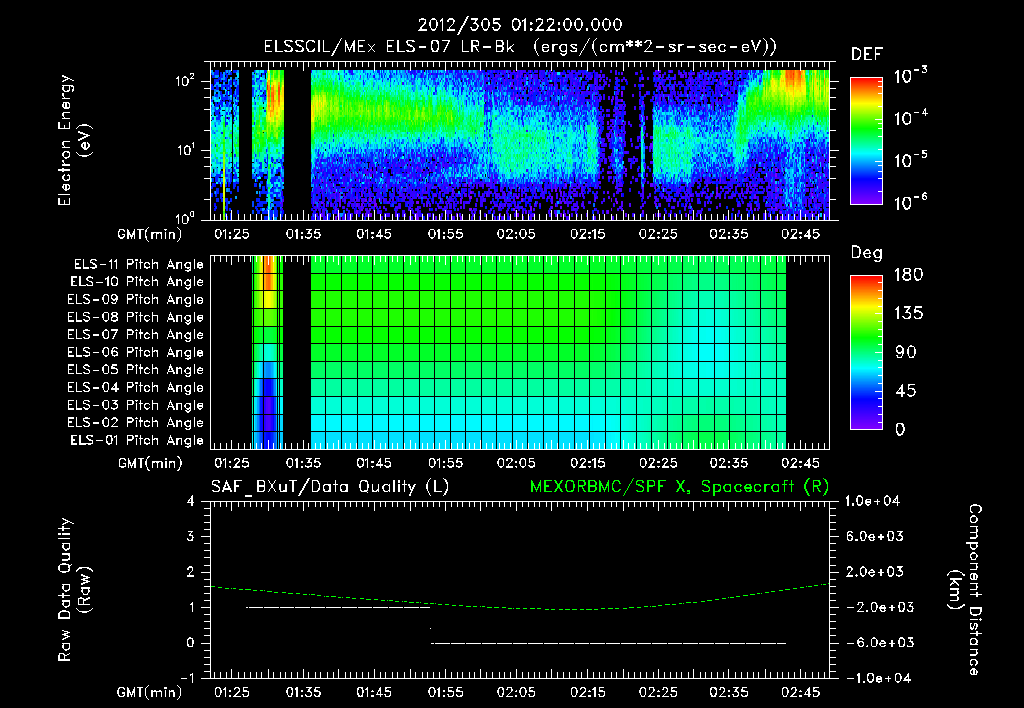Click the 4 tick on Raw Data Quality axis
Screen dimensions: 1024x708
coord(190,502)
